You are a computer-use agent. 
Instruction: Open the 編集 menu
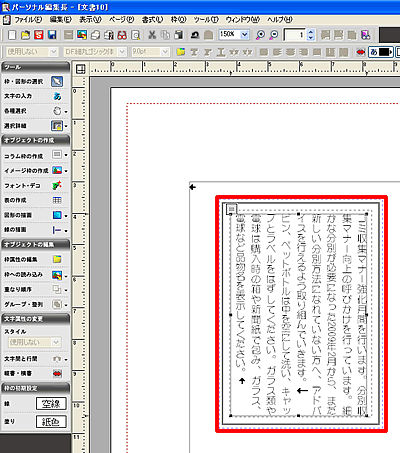pos(61,20)
